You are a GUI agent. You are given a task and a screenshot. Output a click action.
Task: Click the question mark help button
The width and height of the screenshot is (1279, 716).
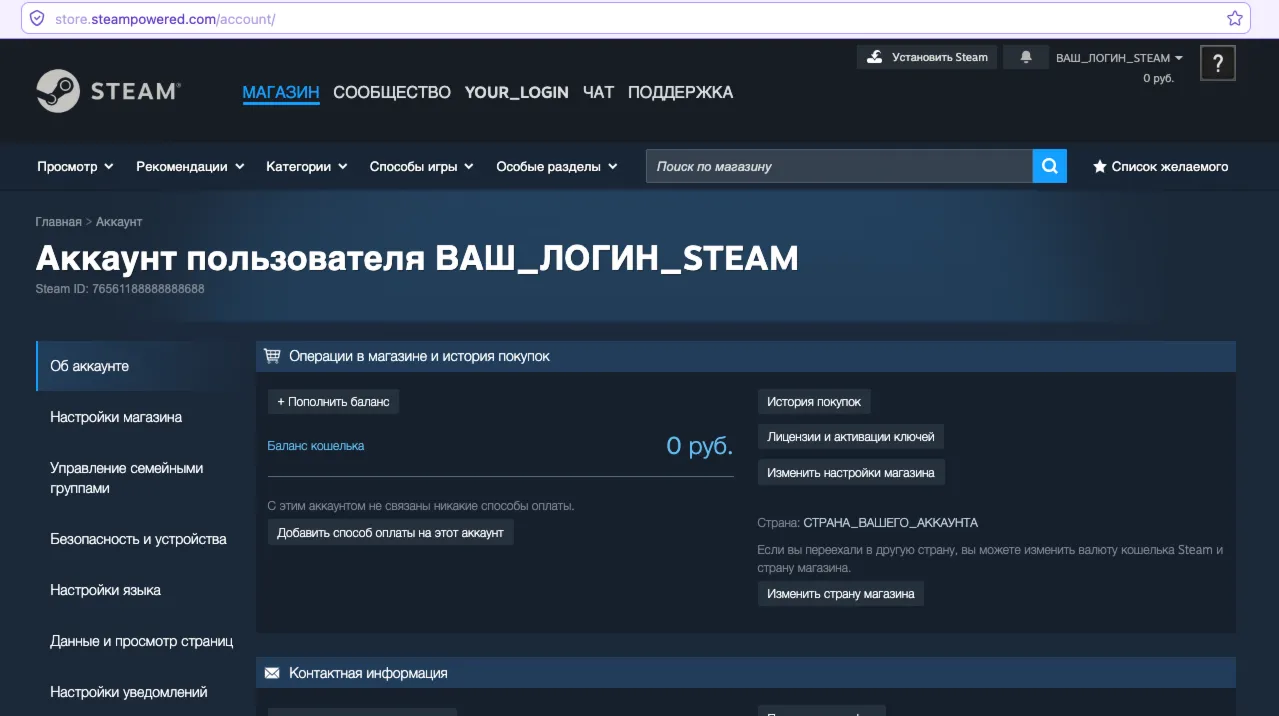click(1218, 63)
